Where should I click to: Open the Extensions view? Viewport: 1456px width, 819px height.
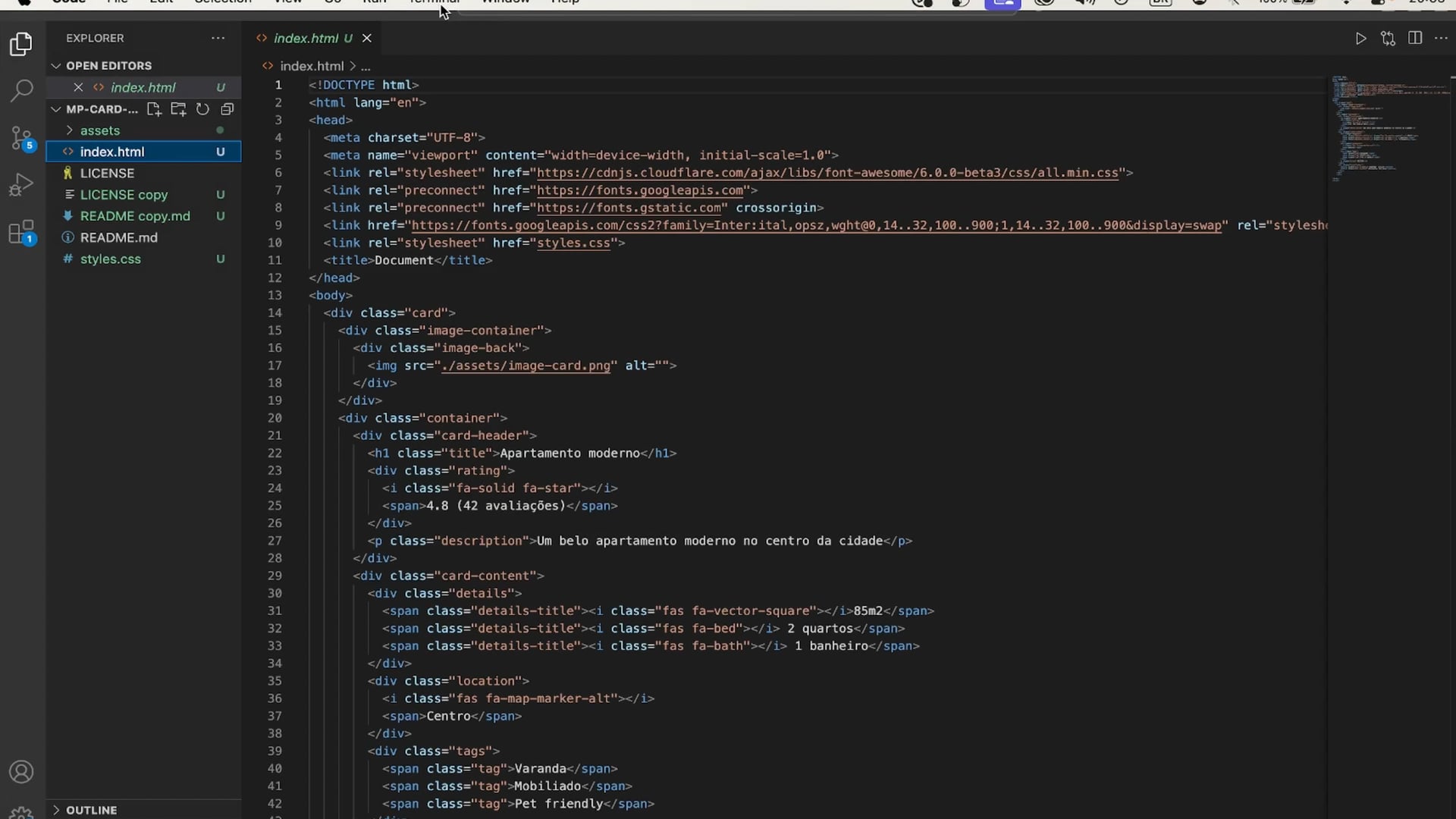pyautogui.click(x=21, y=232)
